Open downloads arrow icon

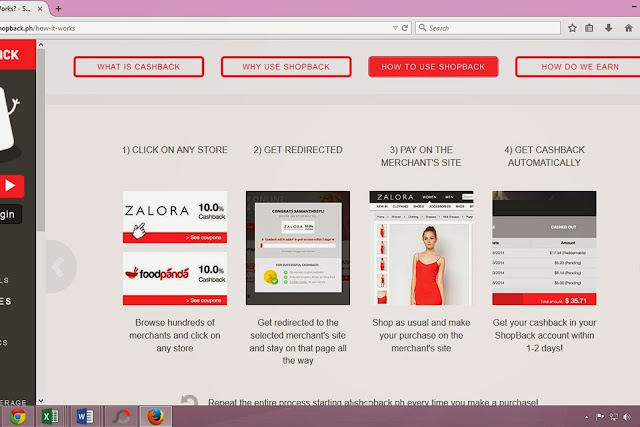[609, 28]
